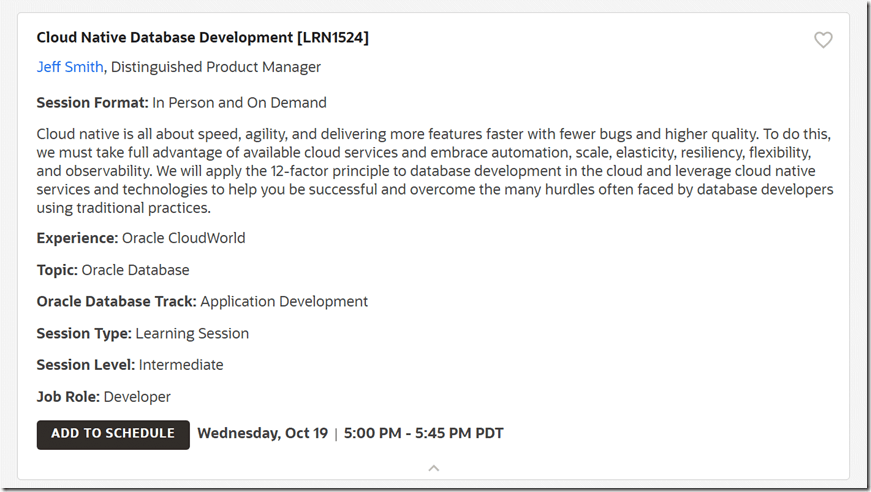This screenshot has height=492, width=871.
Task: Click the Intermediate session level value
Action: point(181,365)
